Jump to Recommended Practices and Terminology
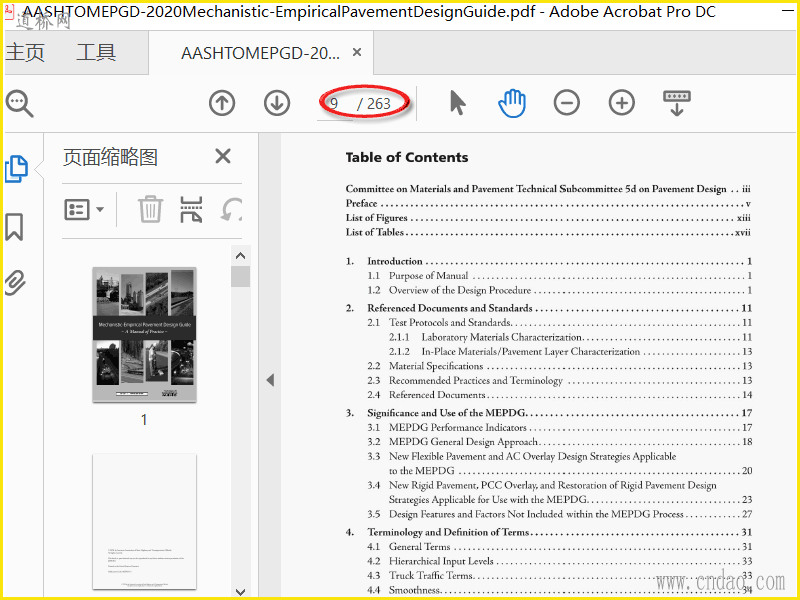The image size is (800, 600). tap(560, 381)
